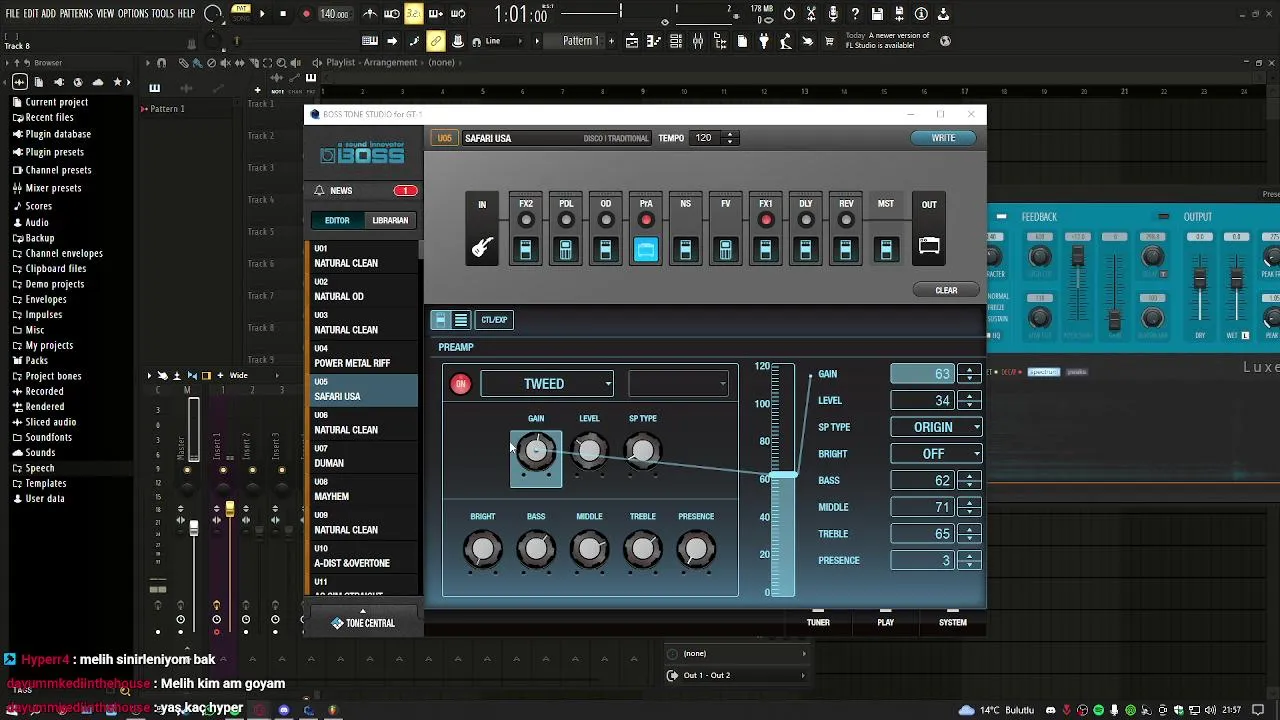The image size is (1280, 720).
Task: Open TONE CENTRAL link
Action: (x=363, y=623)
